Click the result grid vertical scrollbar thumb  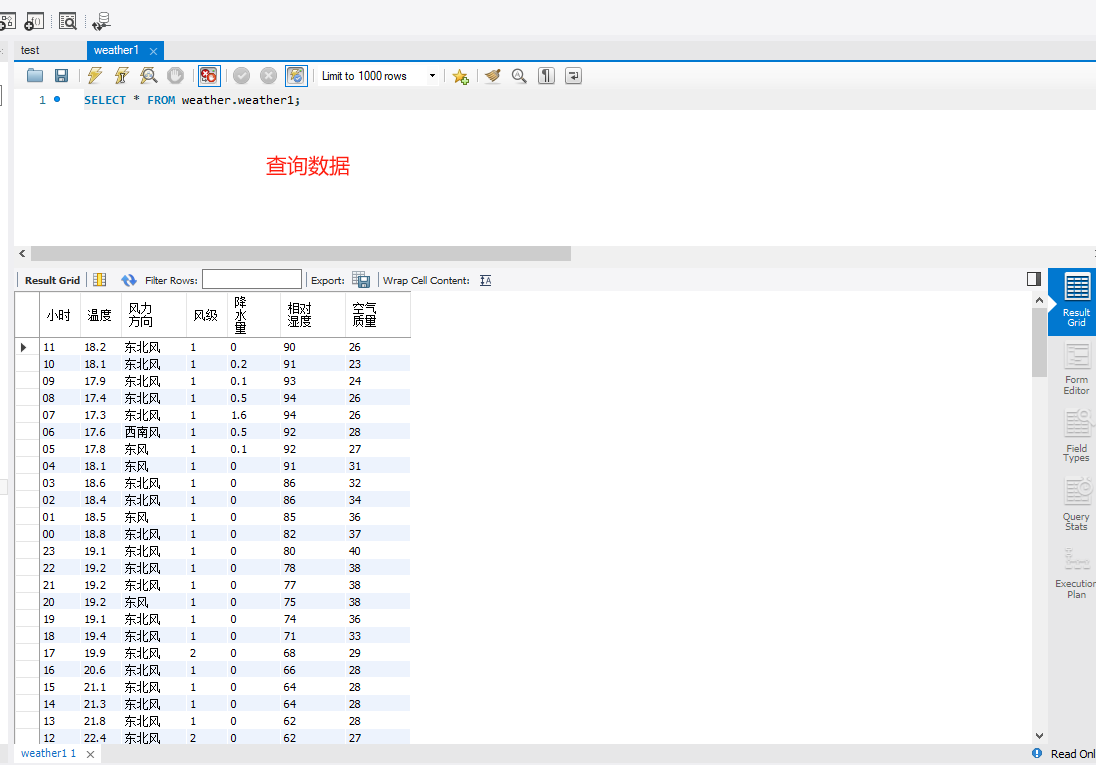point(1039,343)
